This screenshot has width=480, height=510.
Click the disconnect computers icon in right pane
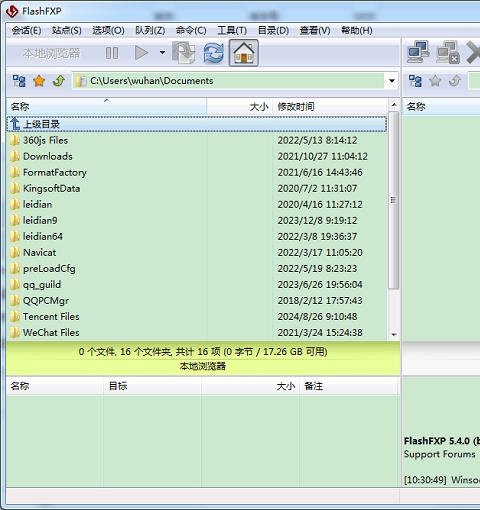coord(447,52)
